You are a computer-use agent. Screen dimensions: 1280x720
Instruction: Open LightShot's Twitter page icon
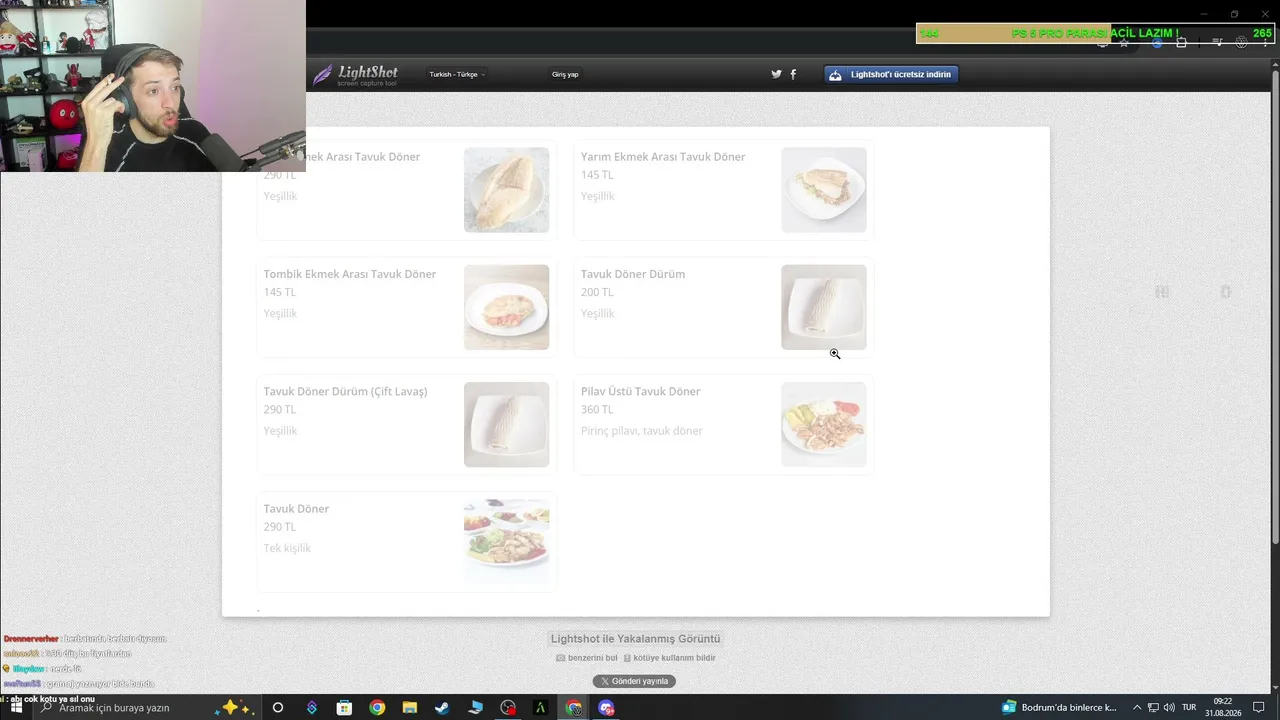coord(776,74)
